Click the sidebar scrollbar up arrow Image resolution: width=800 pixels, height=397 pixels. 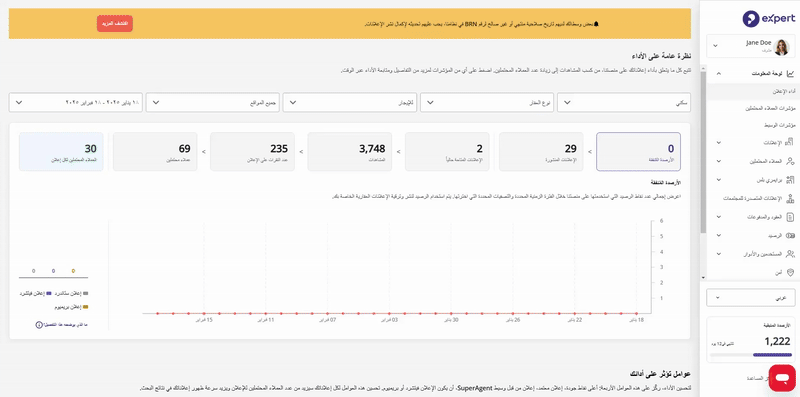[x=704, y=67]
